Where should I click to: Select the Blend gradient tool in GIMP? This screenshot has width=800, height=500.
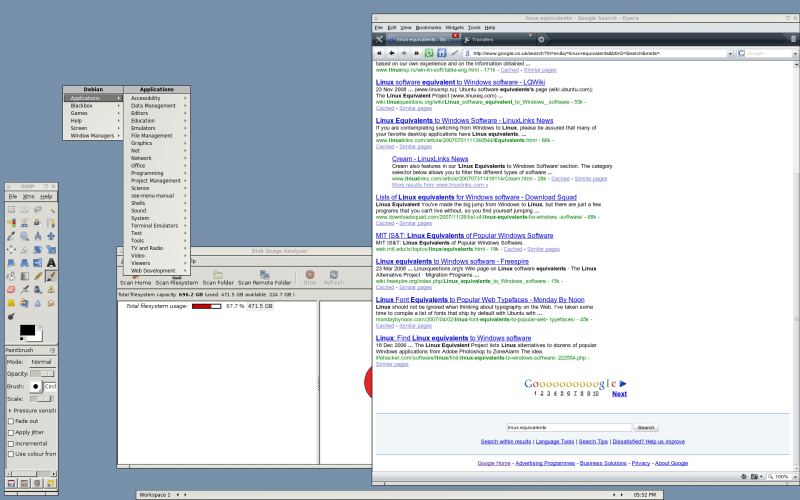pos(24,276)
